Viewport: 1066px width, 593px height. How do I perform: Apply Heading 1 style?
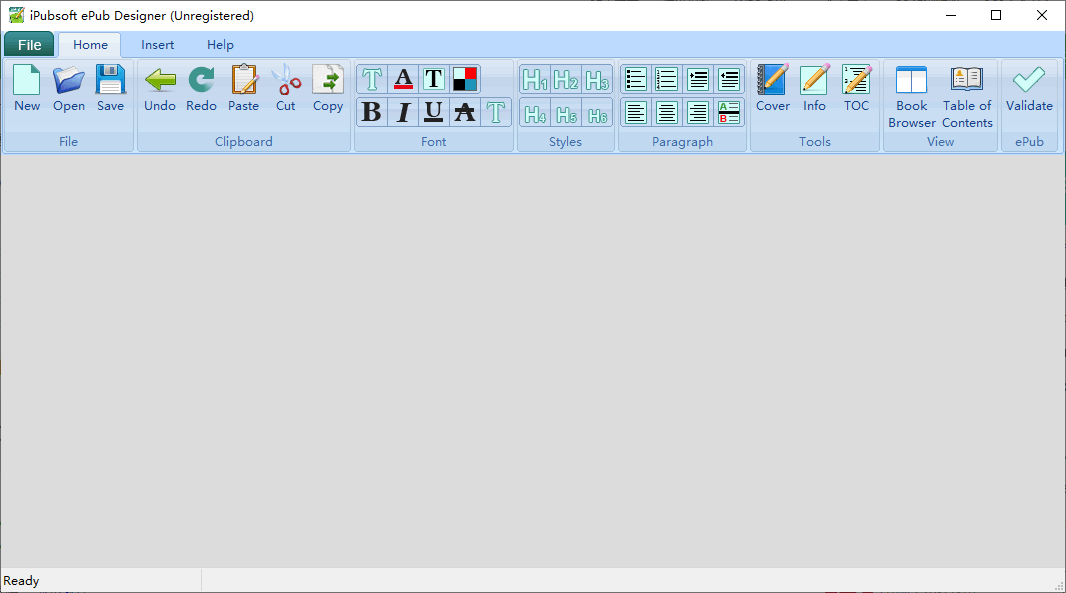(x=535, y=80)
